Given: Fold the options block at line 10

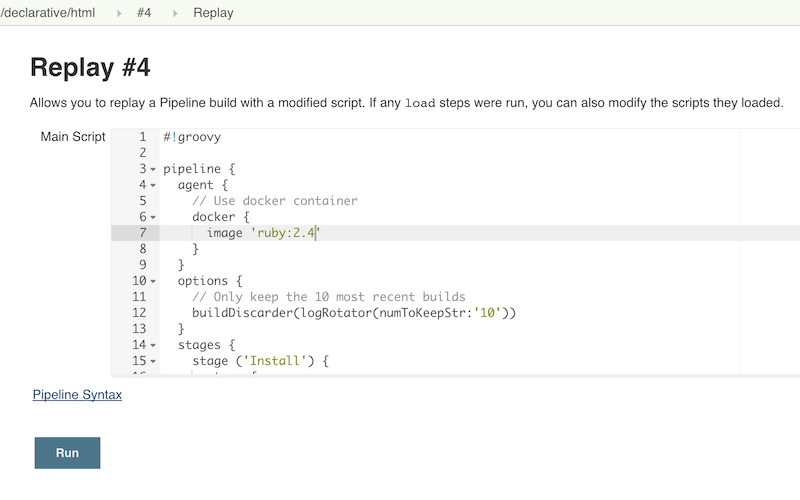Looking at the screenshot, I should point(153,281).
